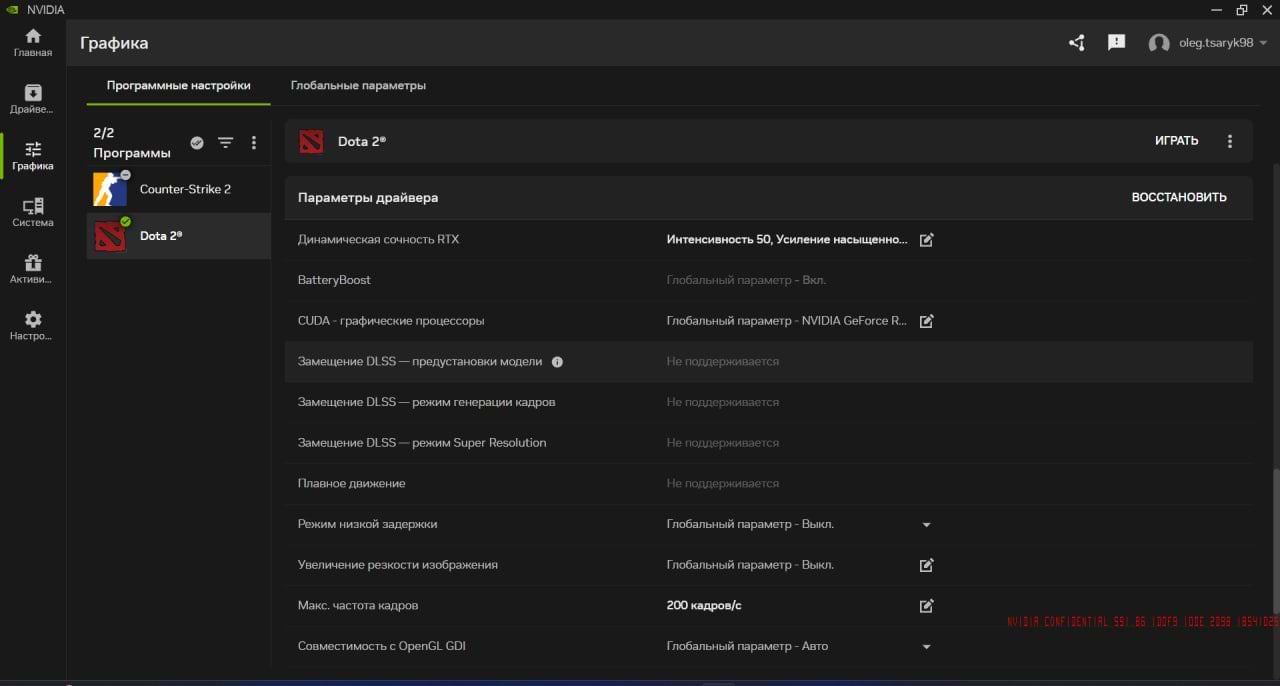Toggle the checkmark badge in programs header
Screen dimensions: 1280x686
coord(197,143)
